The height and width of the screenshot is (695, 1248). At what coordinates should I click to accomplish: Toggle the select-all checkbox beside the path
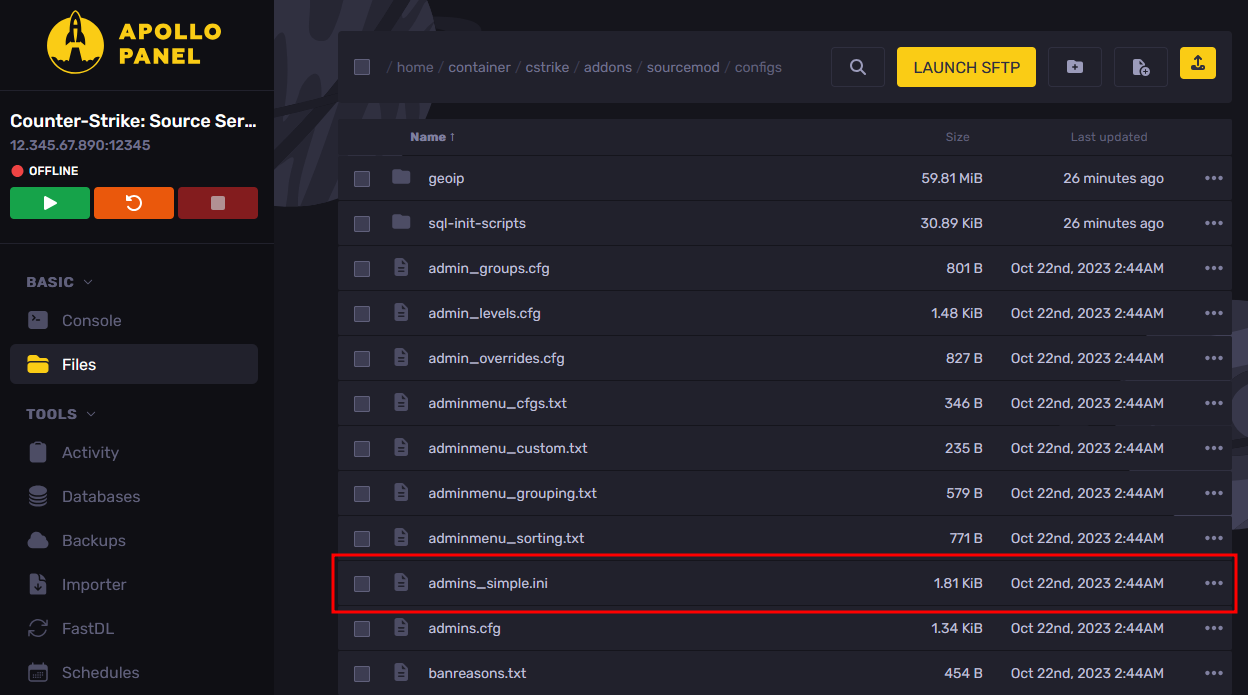click(362, 67)
